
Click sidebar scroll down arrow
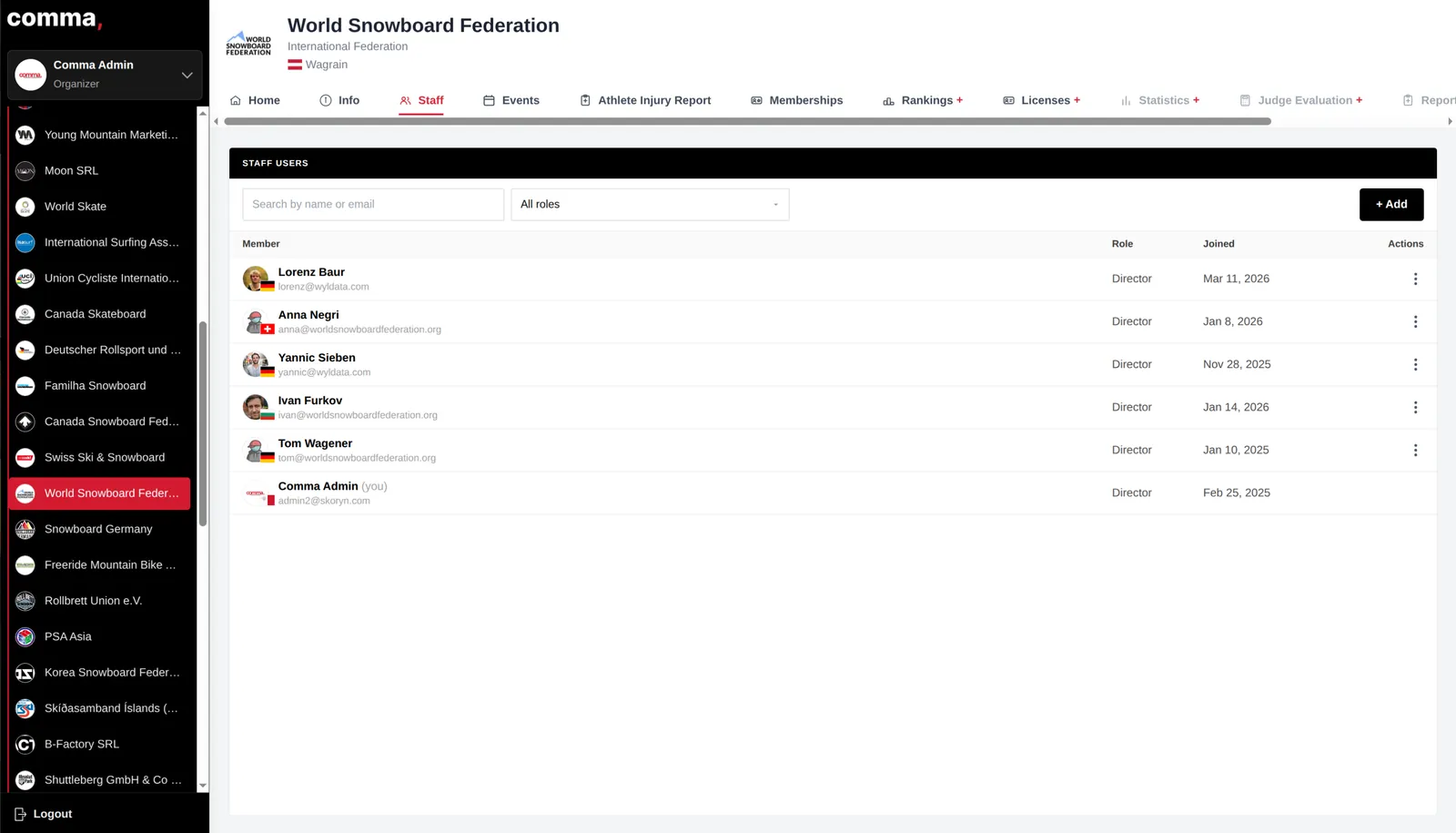click(203, 785)
